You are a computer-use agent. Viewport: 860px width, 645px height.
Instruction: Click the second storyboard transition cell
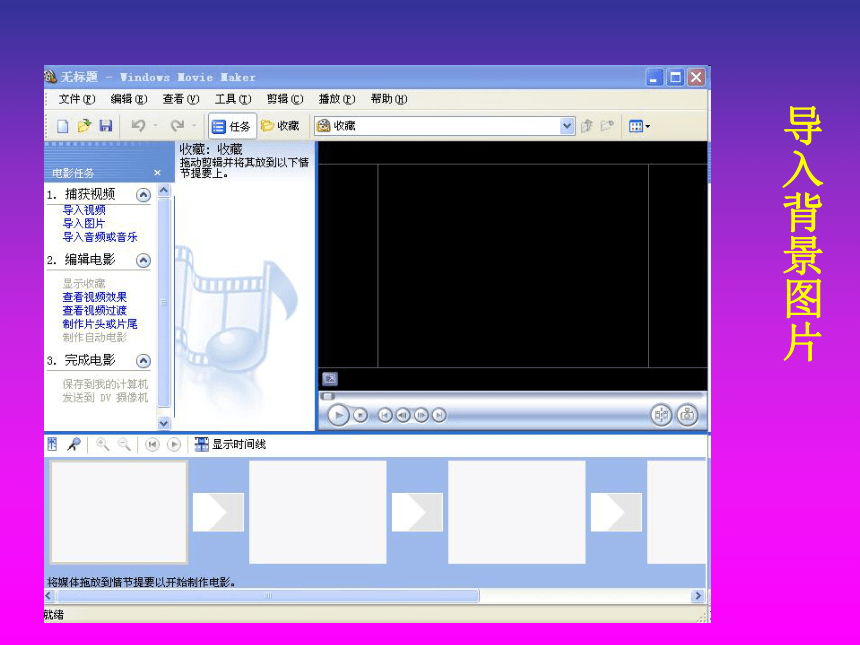417,512
